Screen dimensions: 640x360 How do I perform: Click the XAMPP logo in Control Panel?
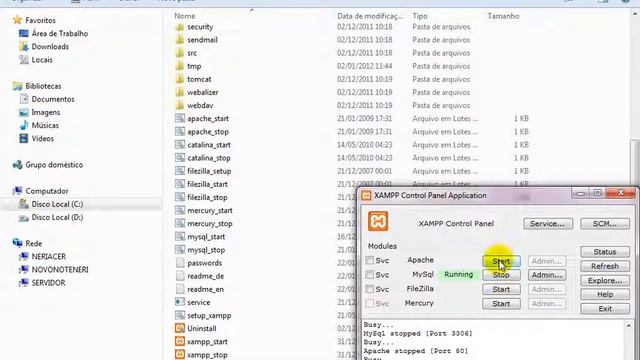tap(378, 221)
